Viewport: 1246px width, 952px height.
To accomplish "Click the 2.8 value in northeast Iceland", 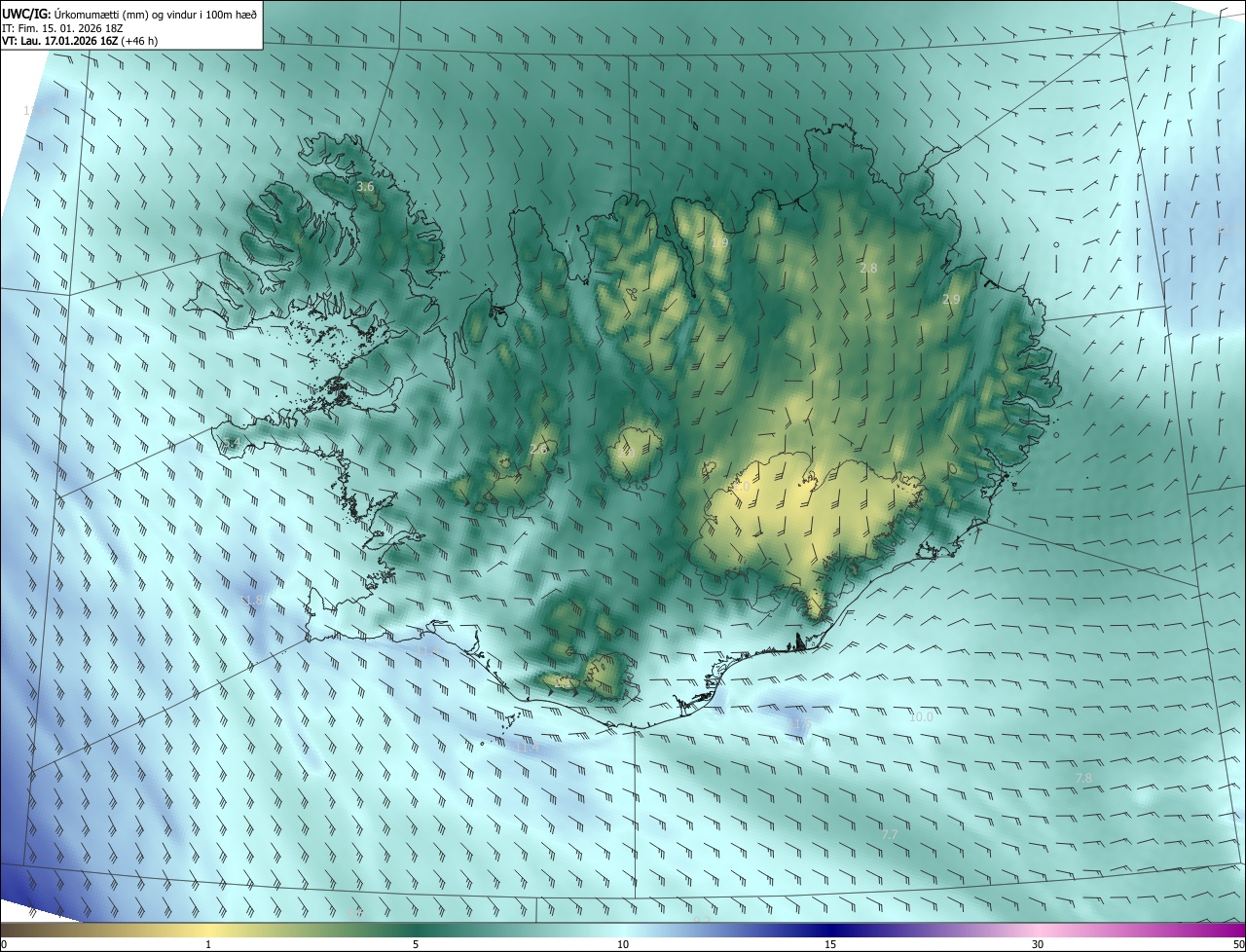I will 868,268.
